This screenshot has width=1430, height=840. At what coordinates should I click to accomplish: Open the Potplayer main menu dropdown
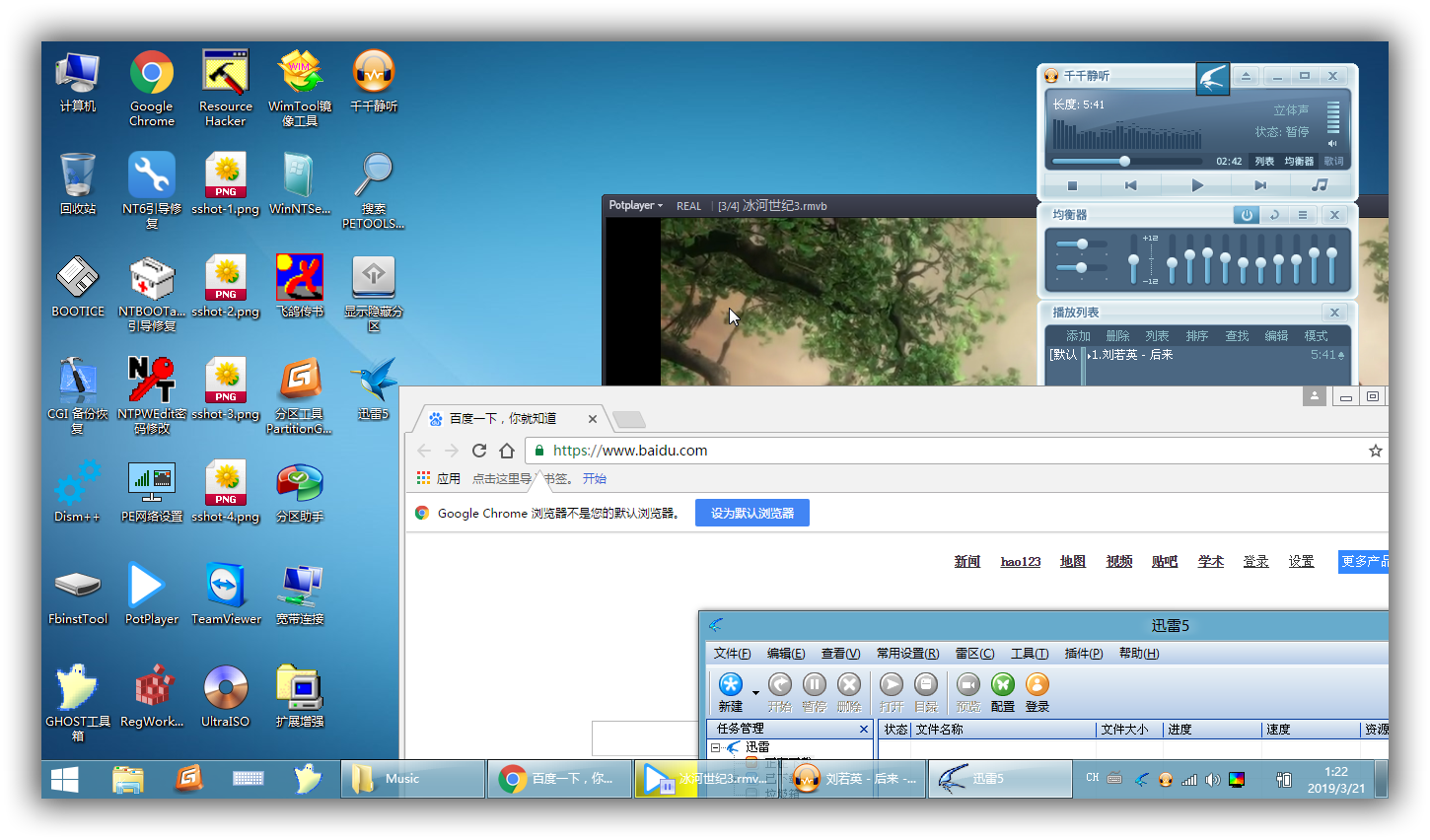tap(635, 206)
